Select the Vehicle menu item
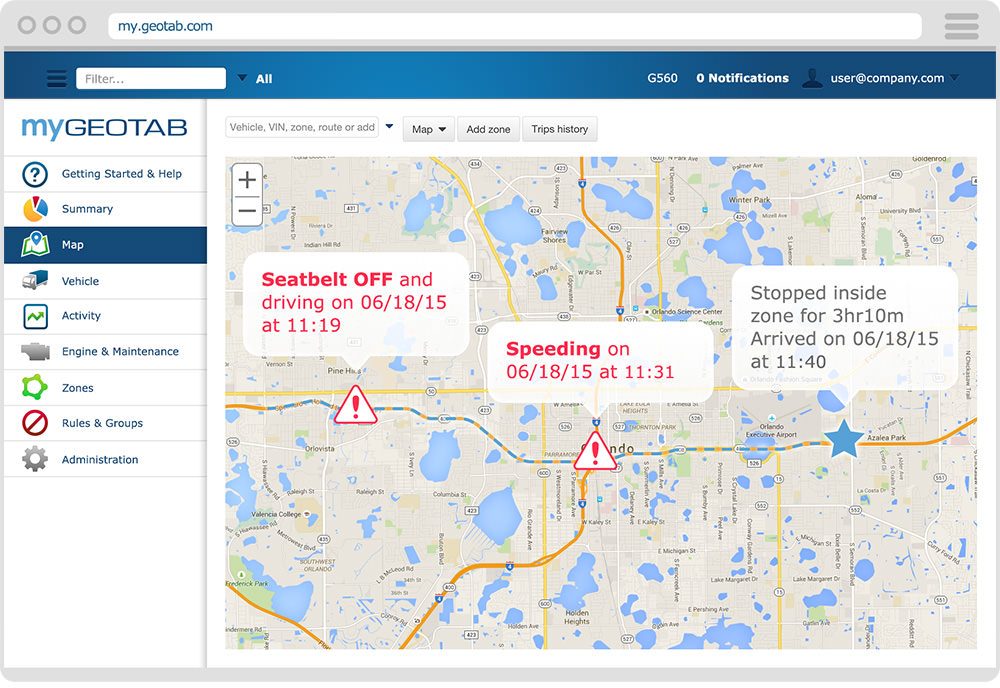The width and height of the screenshot is (1000, 688). pos(105,281)
